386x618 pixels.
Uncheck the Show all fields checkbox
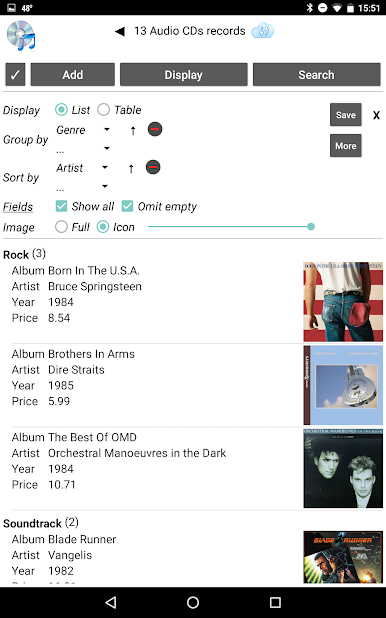point(62,206)
